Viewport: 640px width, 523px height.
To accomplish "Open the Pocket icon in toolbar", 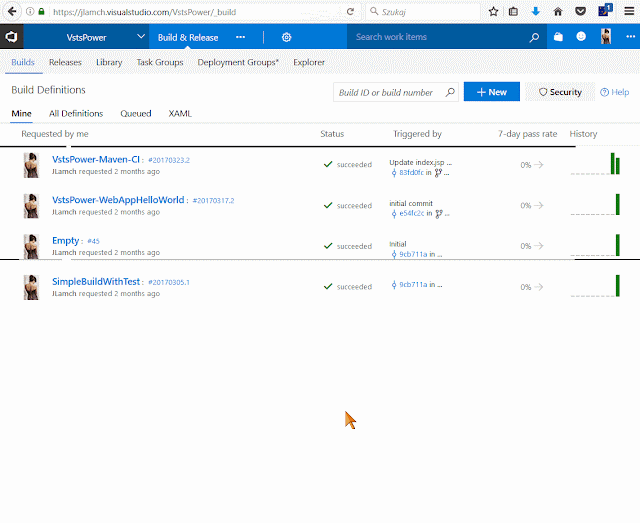I will coord(580,11).
